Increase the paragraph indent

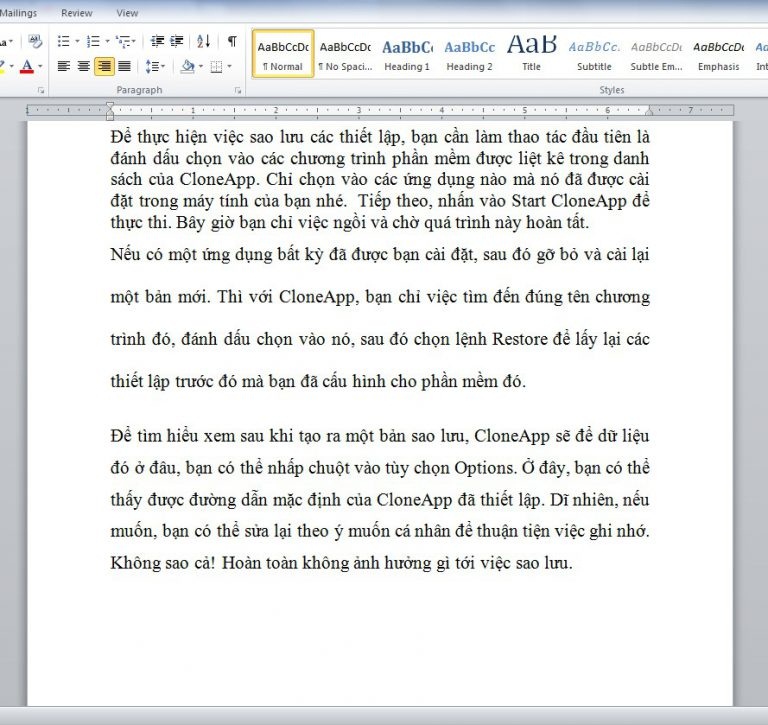[x=177, y=41]
